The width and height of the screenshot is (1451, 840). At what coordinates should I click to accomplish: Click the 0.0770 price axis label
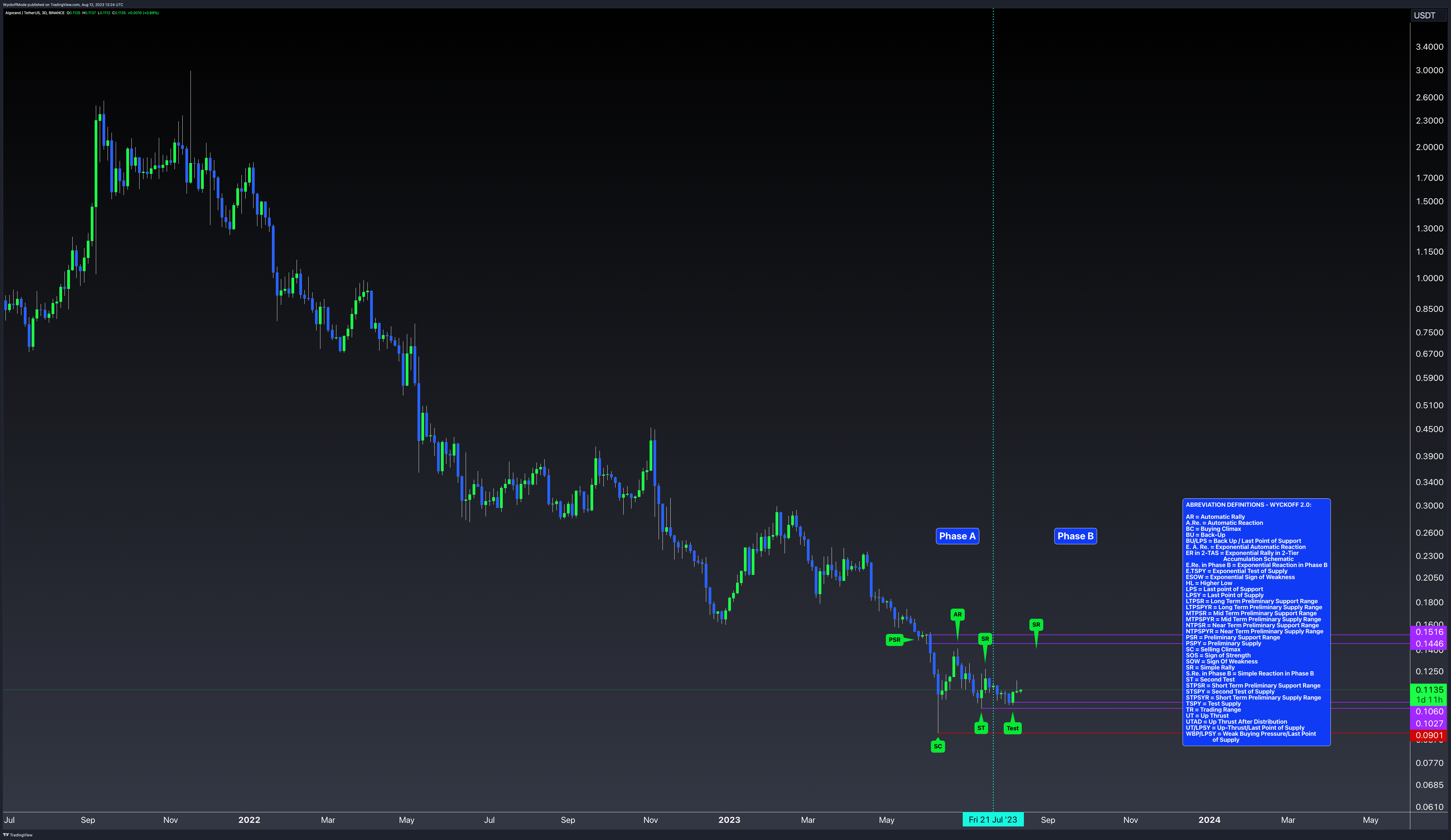click(1430, 763)
